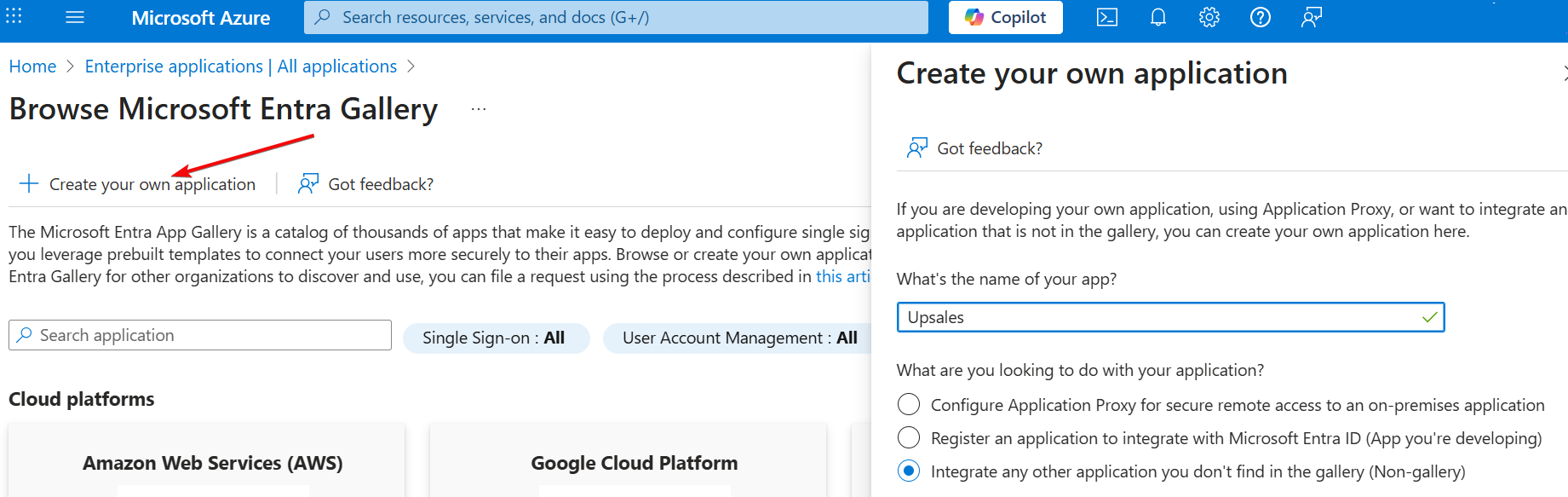The image size is (1568, 497).
Task: Open the 'this article' link in the description
Action: pos(843,276)
